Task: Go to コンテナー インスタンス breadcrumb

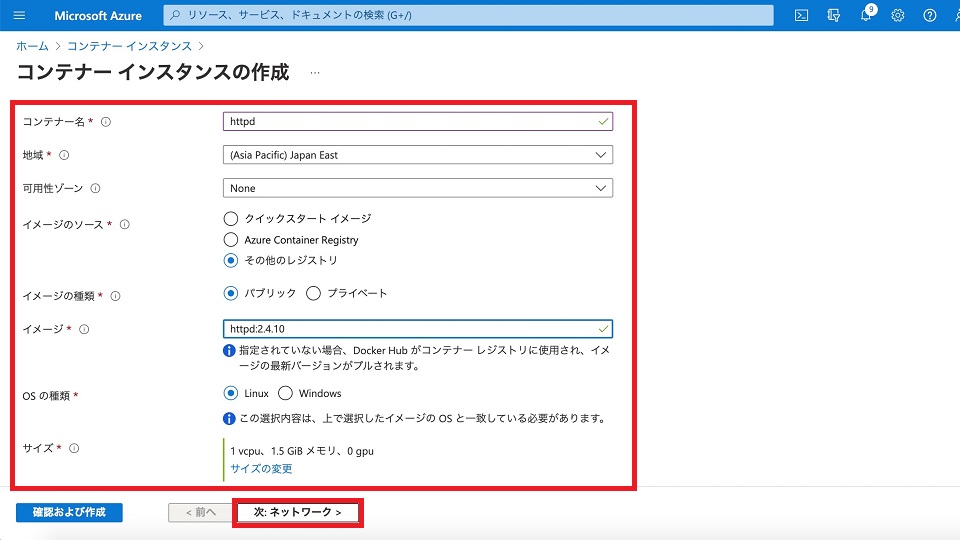Action: click(x=129, y=46)
